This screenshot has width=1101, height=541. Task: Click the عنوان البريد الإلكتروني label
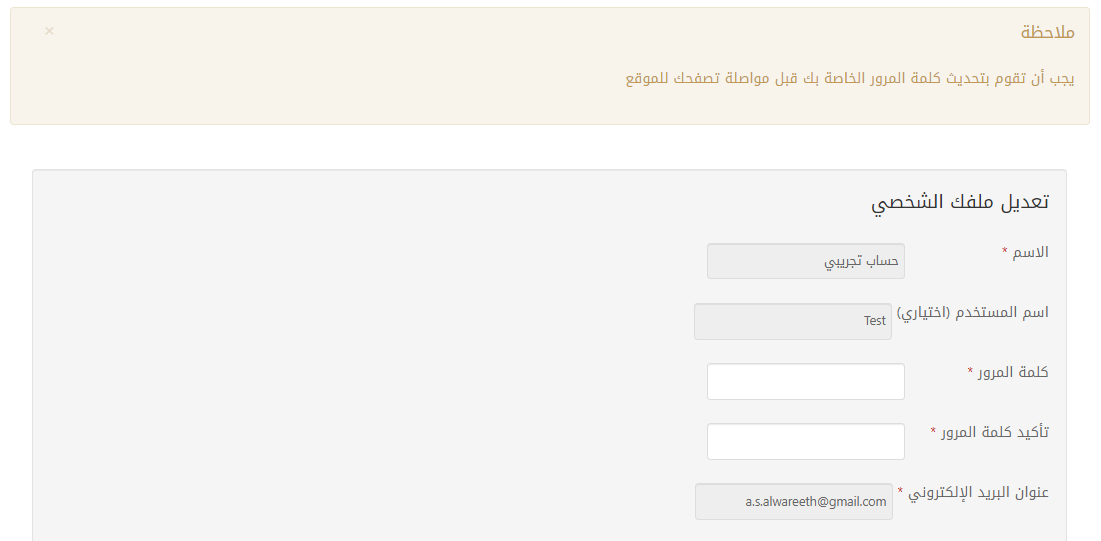coord(980,492)
